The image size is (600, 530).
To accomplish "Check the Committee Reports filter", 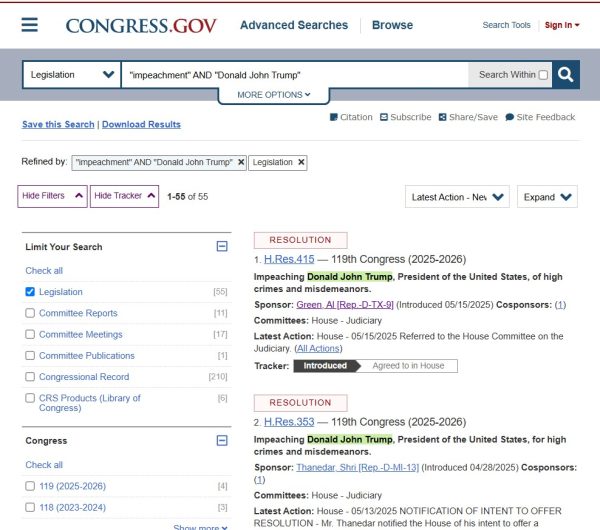I will tap(30, 313).
